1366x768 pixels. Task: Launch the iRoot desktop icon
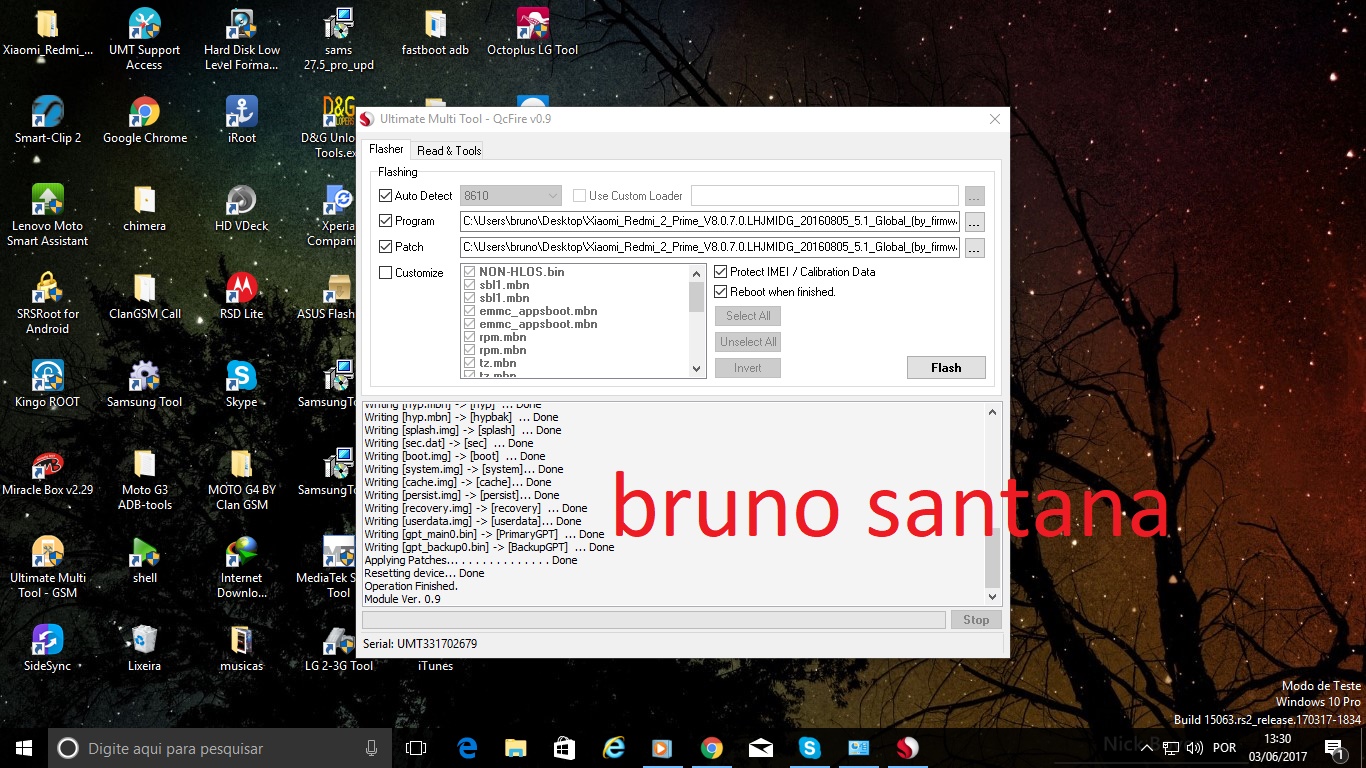coord(241,120)
